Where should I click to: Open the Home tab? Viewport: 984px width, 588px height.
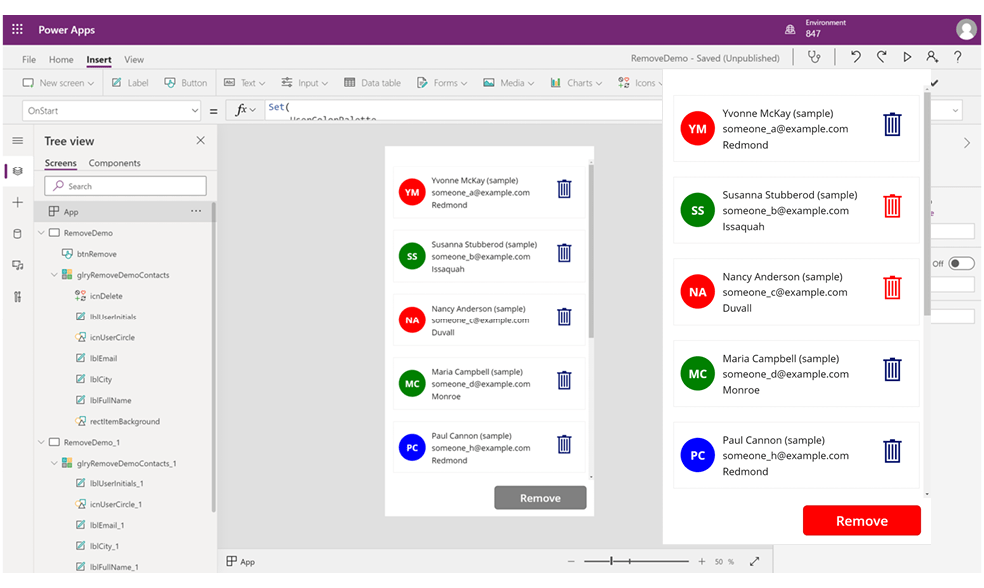[61, 60]
